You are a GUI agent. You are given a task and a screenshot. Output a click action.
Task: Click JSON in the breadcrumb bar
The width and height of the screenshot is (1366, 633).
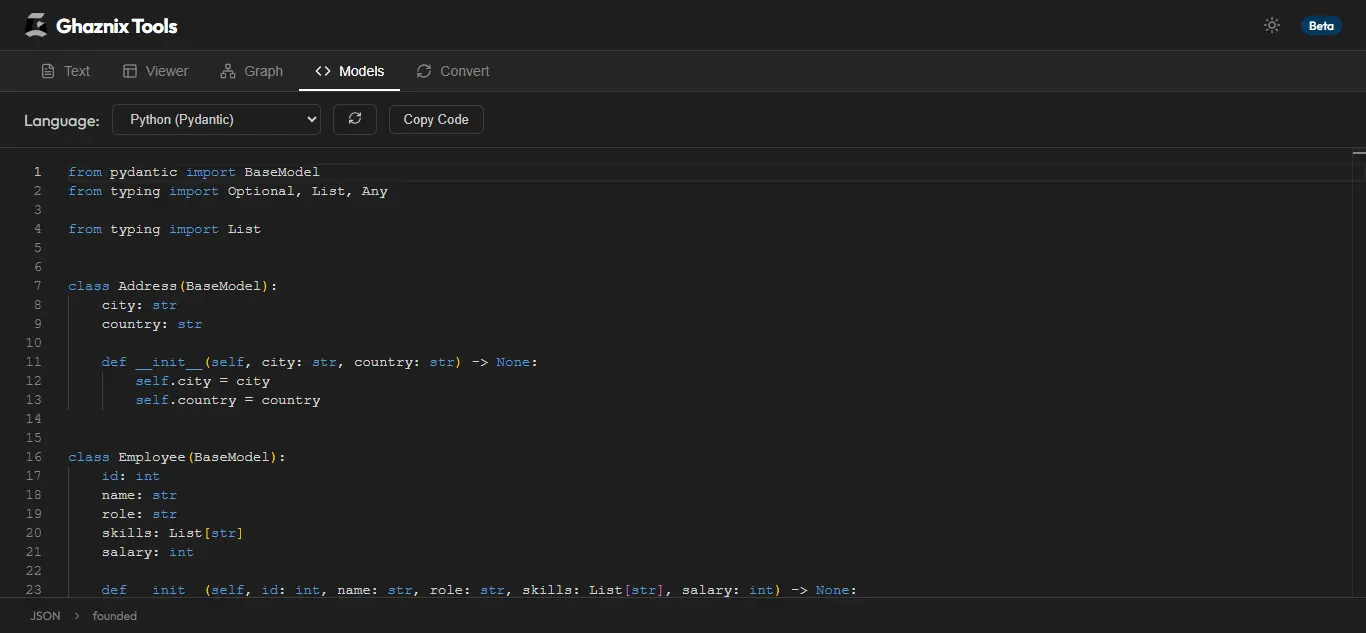point(44,616)
